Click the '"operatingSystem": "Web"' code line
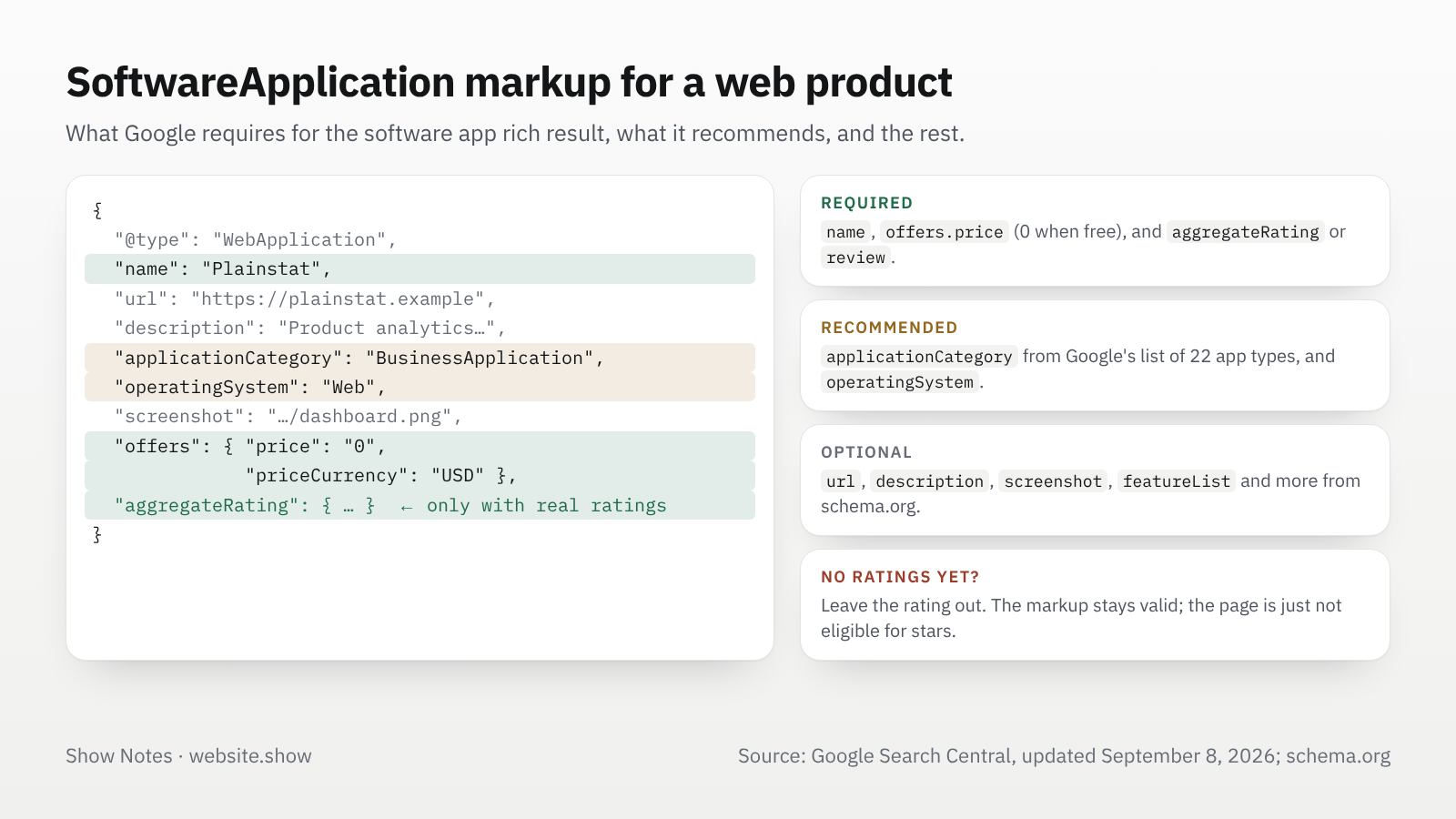The height and width of the screenshot is (819, 1456). coord(420,387)
